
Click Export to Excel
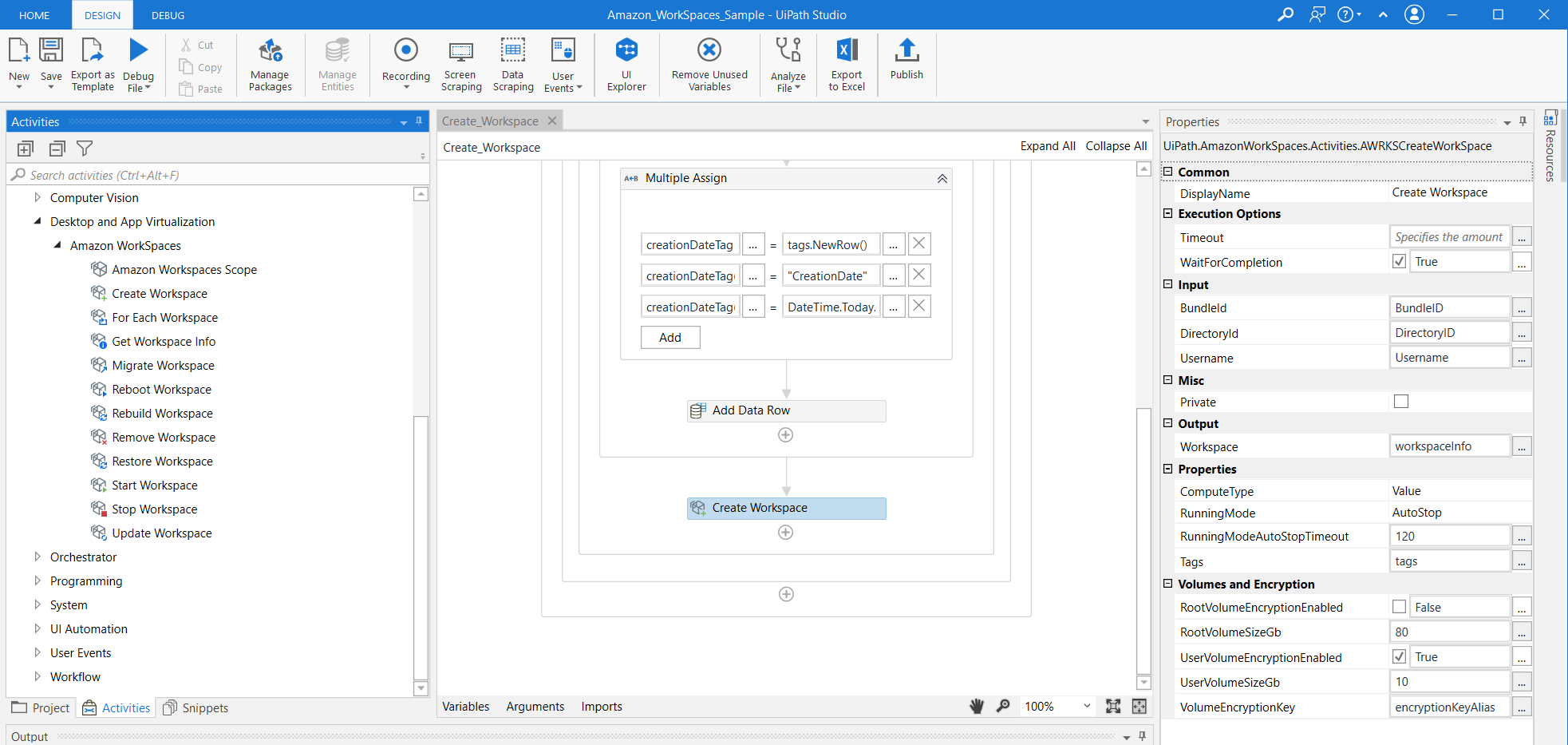pos(847,65)
